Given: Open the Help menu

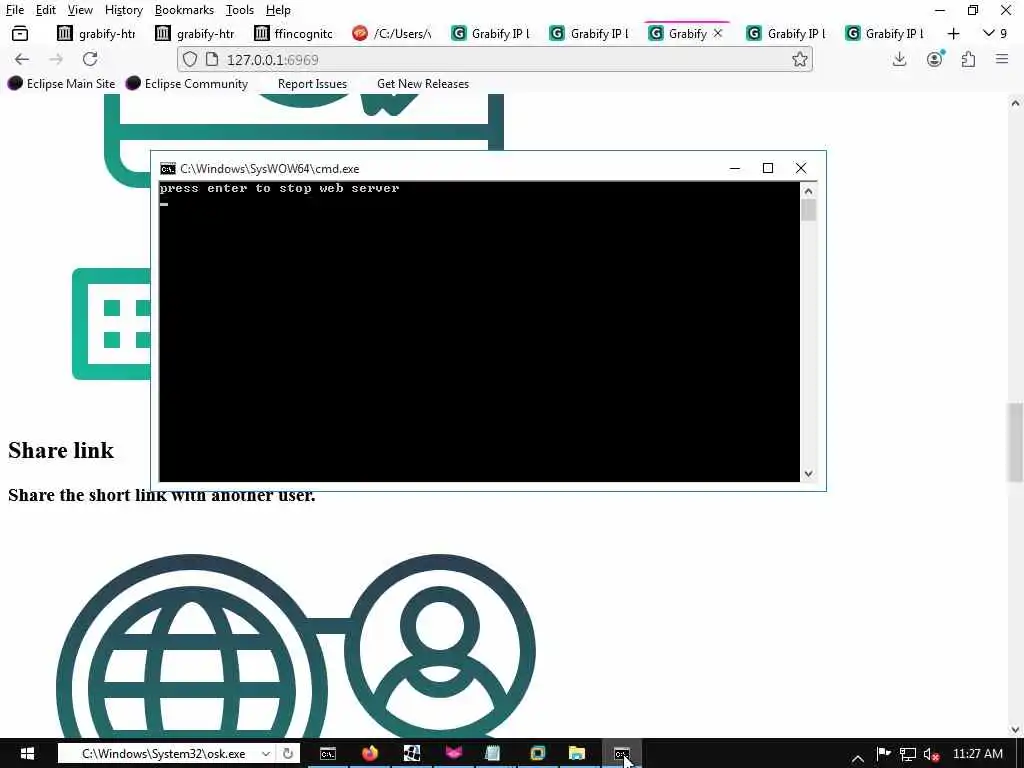Looking at the screenshot, I should tap(278, 10).
